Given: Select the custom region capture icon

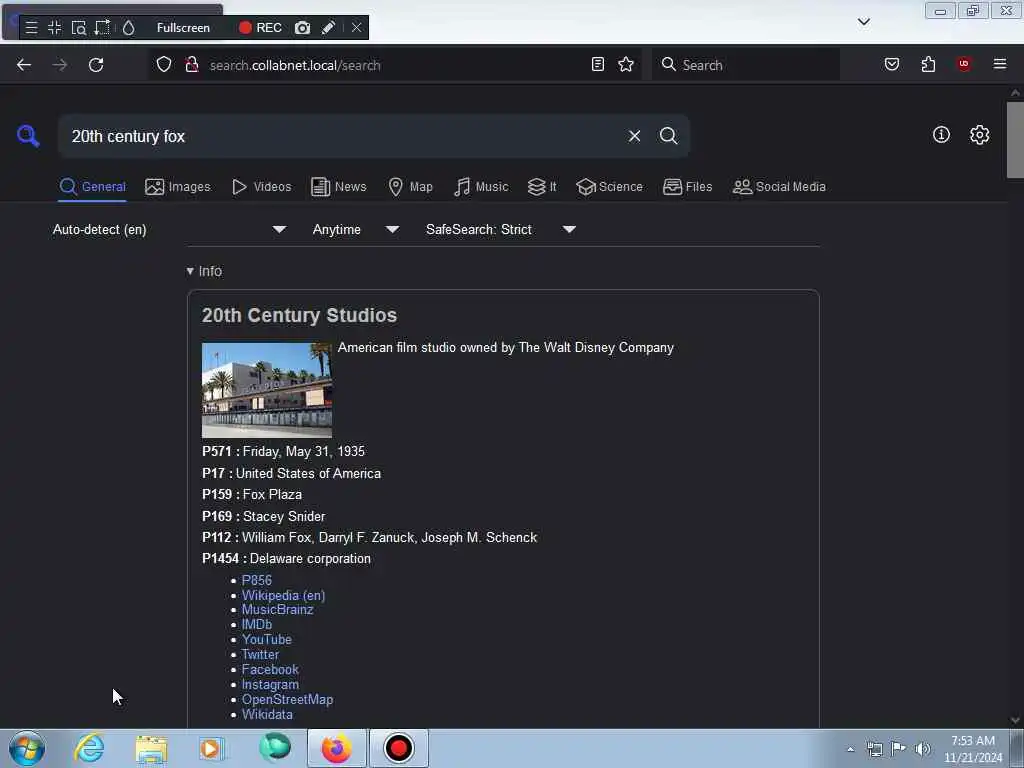Looking at the screenshot, I should 102,27.
